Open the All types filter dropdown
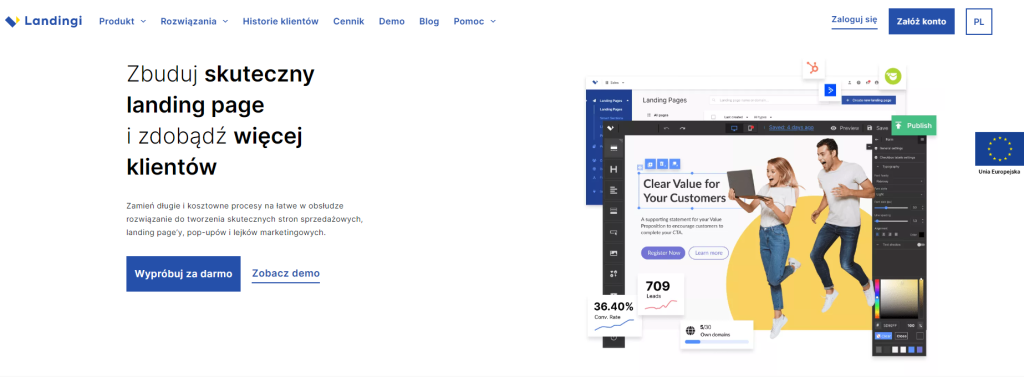The width and height of the screenshot is (1024, 377). [x=763, y=116]
